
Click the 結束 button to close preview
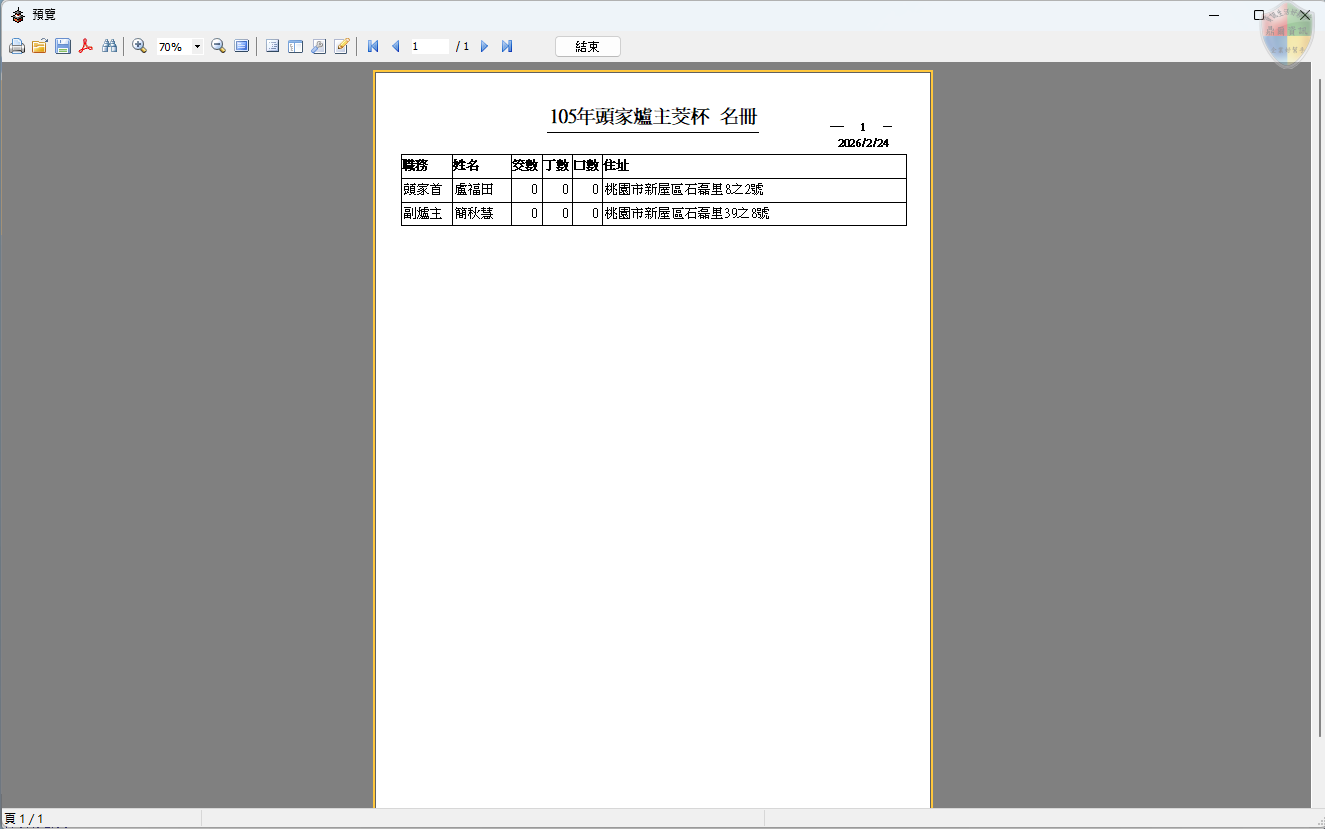click(588, 46)
